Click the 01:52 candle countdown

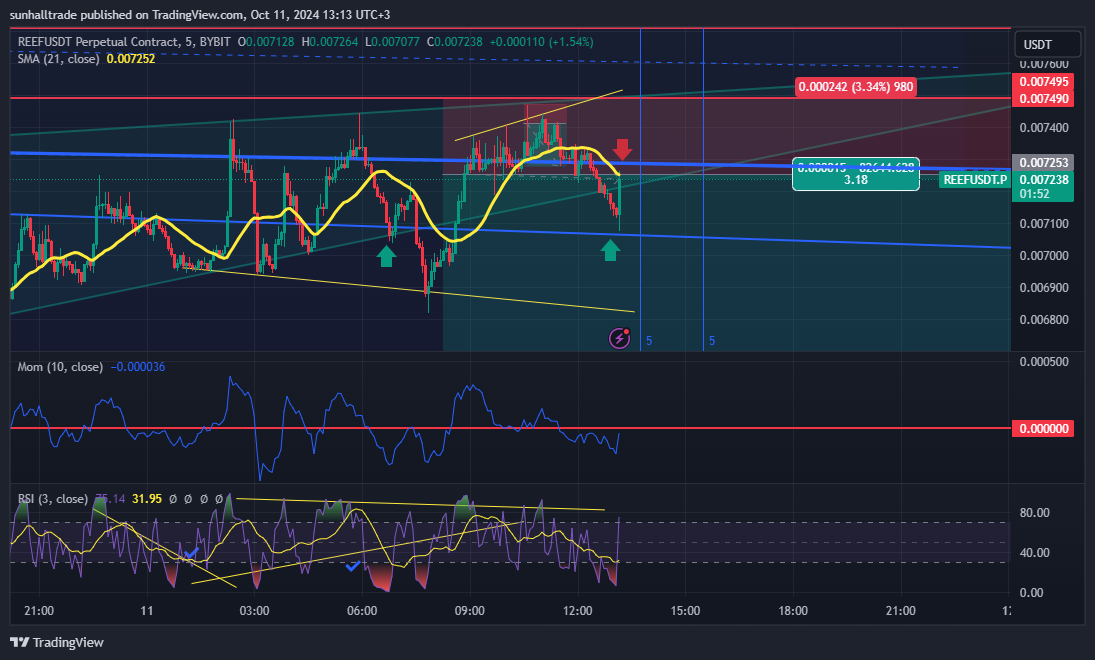pyautogui.click(x=1035, y=193)
